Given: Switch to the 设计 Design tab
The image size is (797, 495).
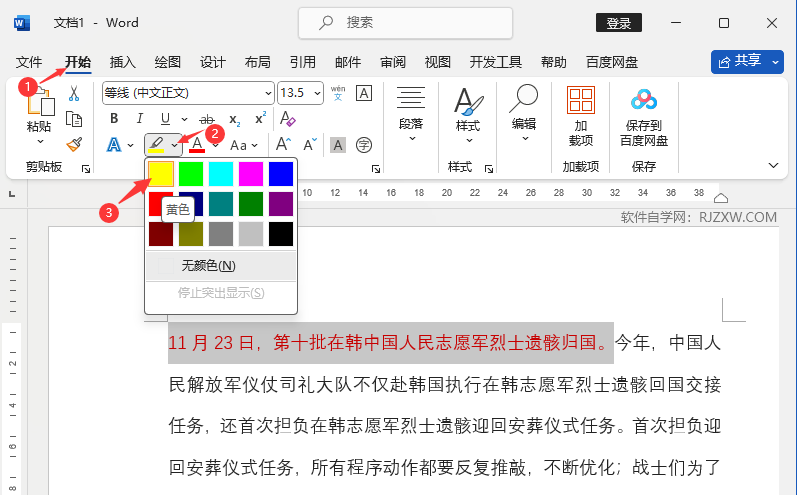Looking at the screenshot, I should pyautogui.click(x=213, y=63).
